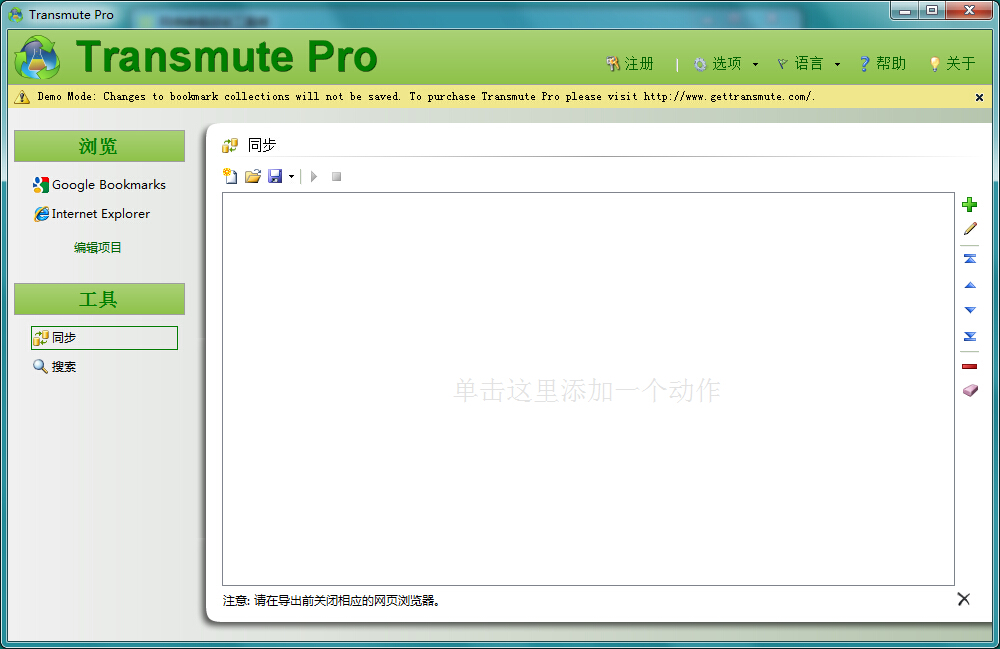Click the 编辑项目 edit items link

tap(98, 247)
